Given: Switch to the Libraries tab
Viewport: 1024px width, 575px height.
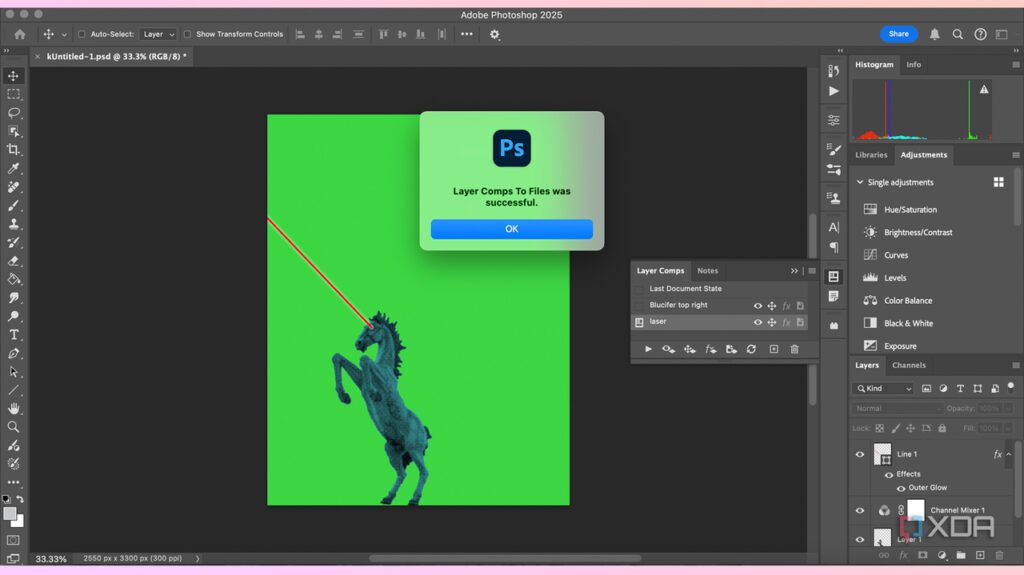Looking at the screenshot, I should [871, 155].
